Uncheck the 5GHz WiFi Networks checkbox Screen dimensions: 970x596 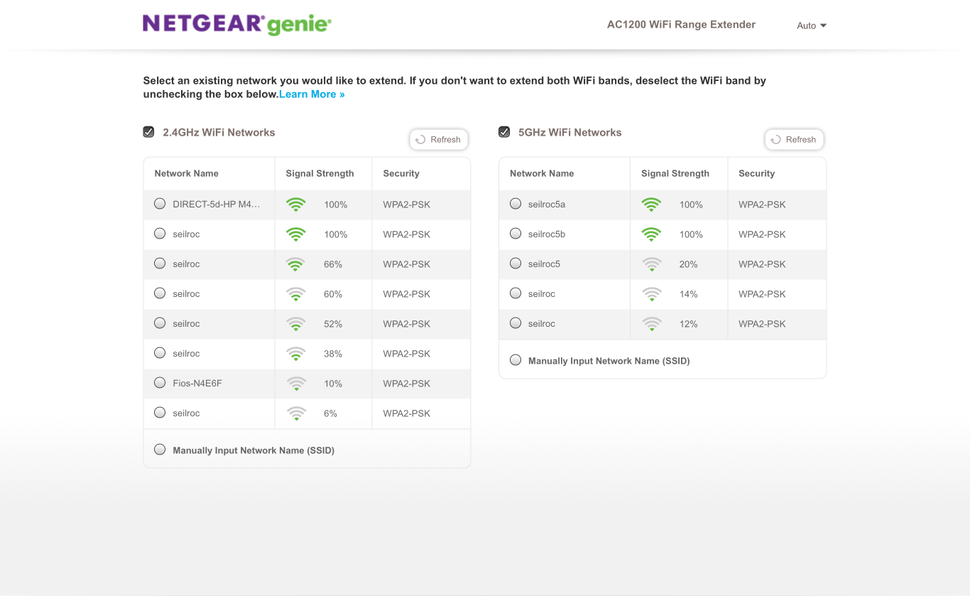pos(503,131)
